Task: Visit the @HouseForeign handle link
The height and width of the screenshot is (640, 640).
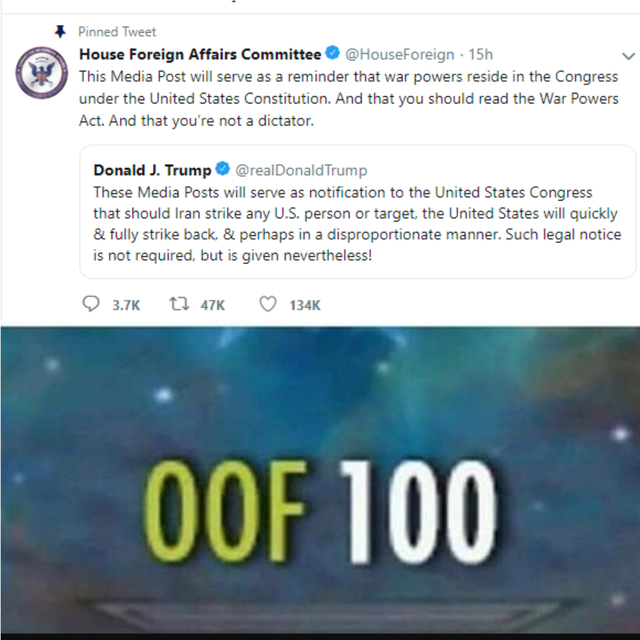Action: pyautogui.click(x=400, y=54)
